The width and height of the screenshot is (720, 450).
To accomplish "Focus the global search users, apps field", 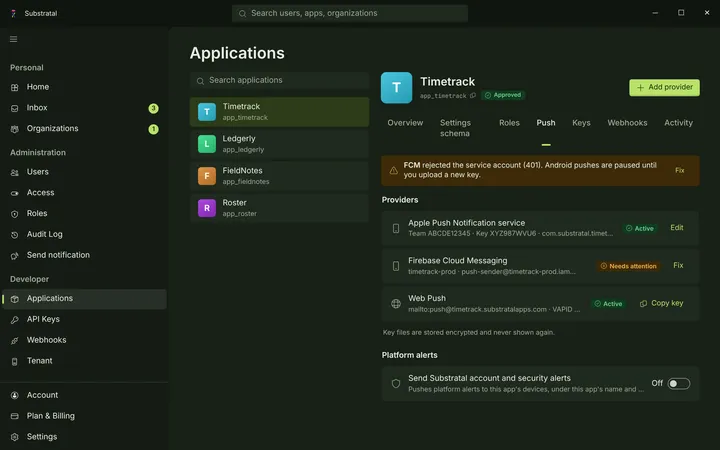I will (350, 13).
